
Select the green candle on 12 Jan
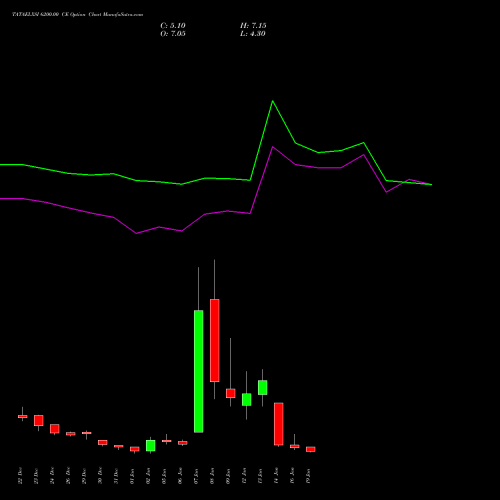247,399
